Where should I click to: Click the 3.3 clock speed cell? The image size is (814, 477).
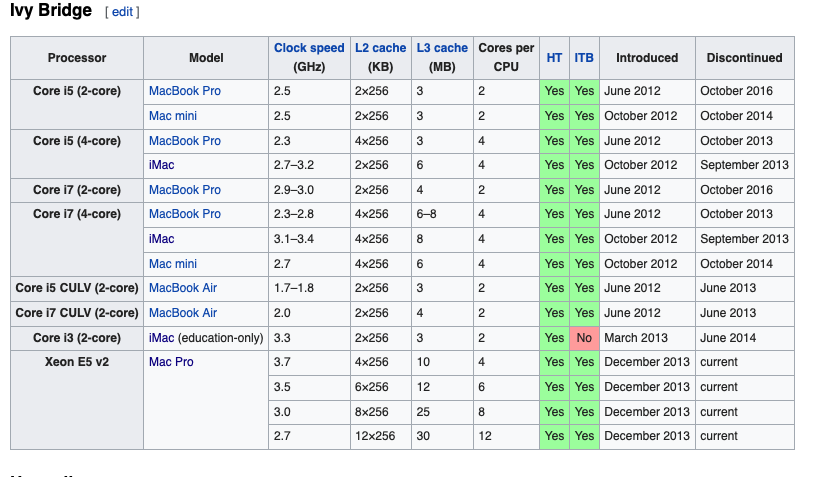[309, 338]
